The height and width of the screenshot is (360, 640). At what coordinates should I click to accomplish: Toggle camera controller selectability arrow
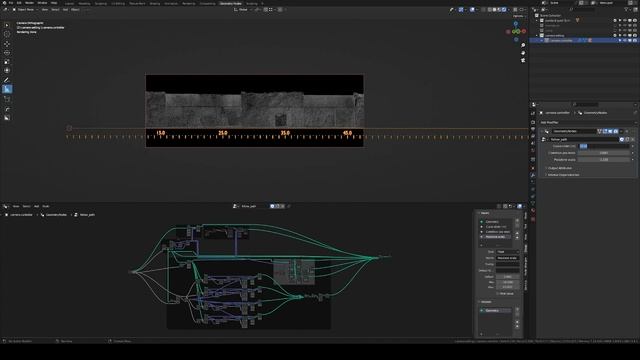pyautogui.click(x=620, y=40)
